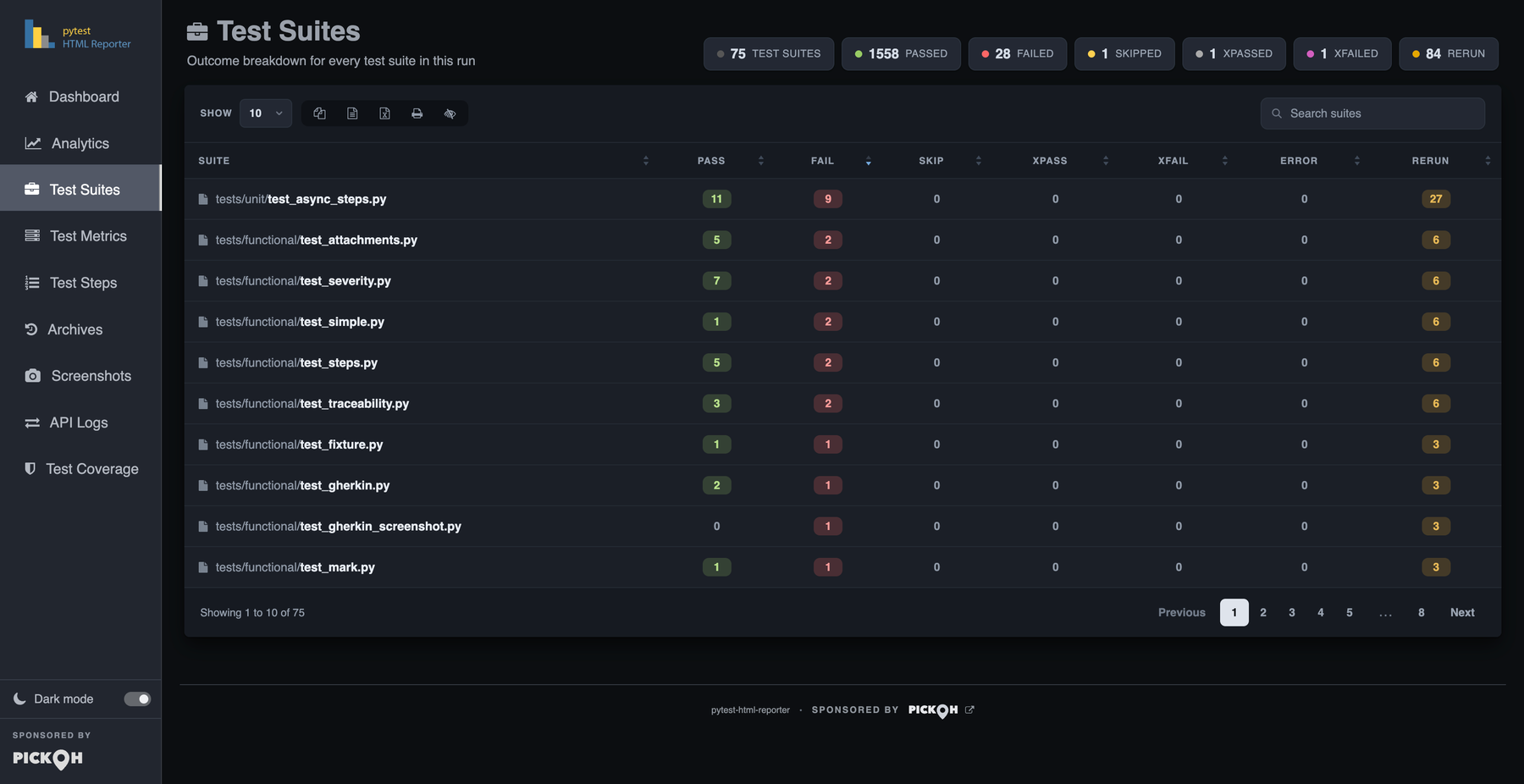Sort by XFail column arrows

[x=1225, y=161]
